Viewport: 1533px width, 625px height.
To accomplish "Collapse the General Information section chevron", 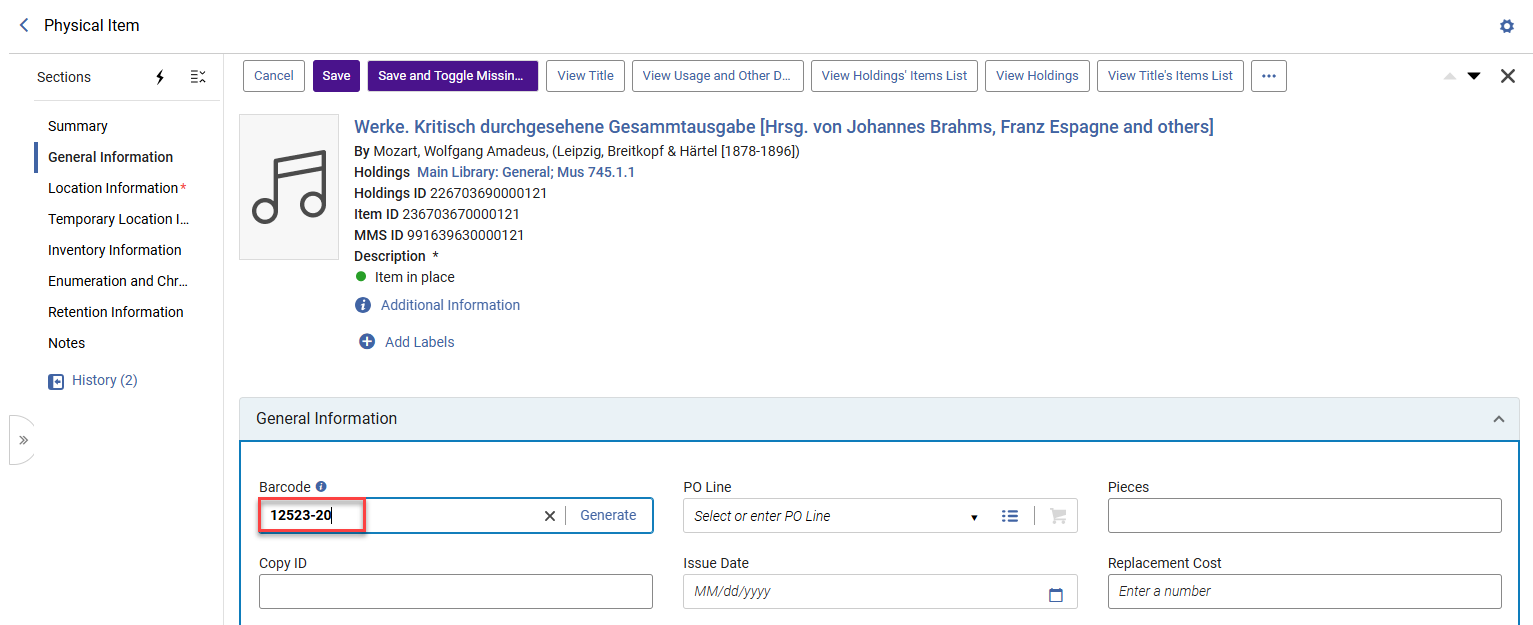I will [x=1498, y=419].
